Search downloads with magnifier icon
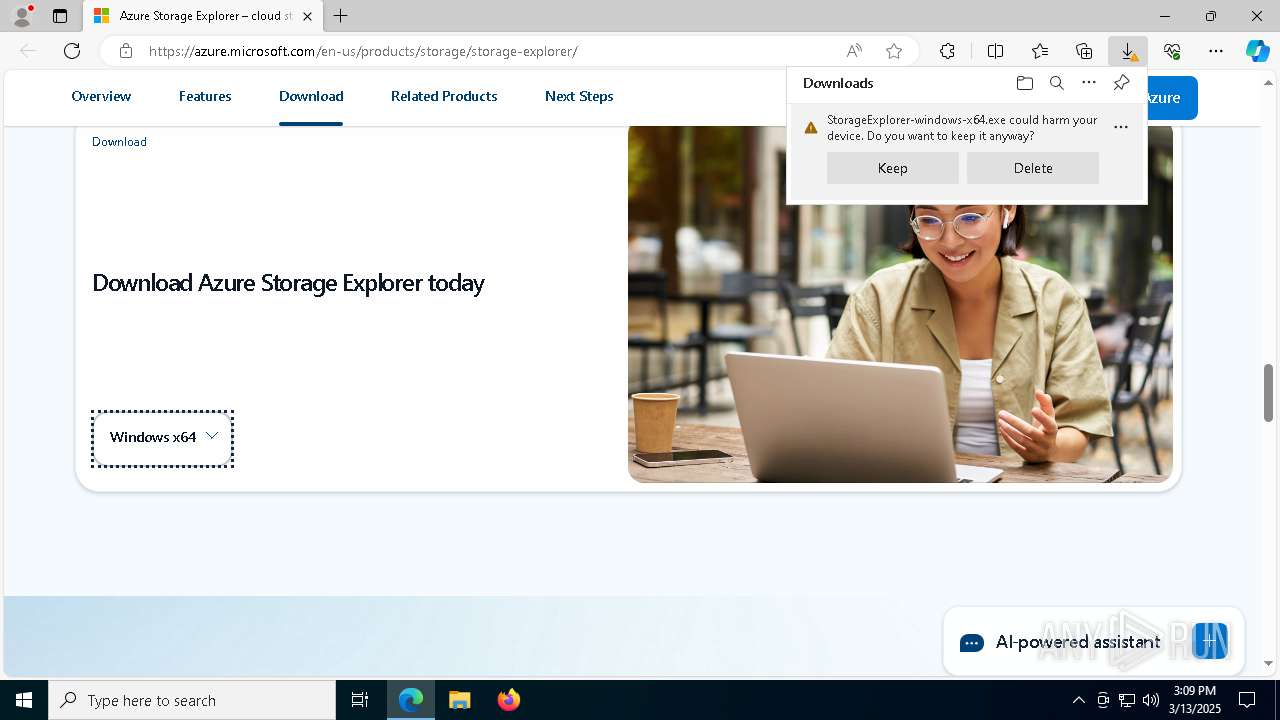 pyautogui.click(x=1056, y=83)
